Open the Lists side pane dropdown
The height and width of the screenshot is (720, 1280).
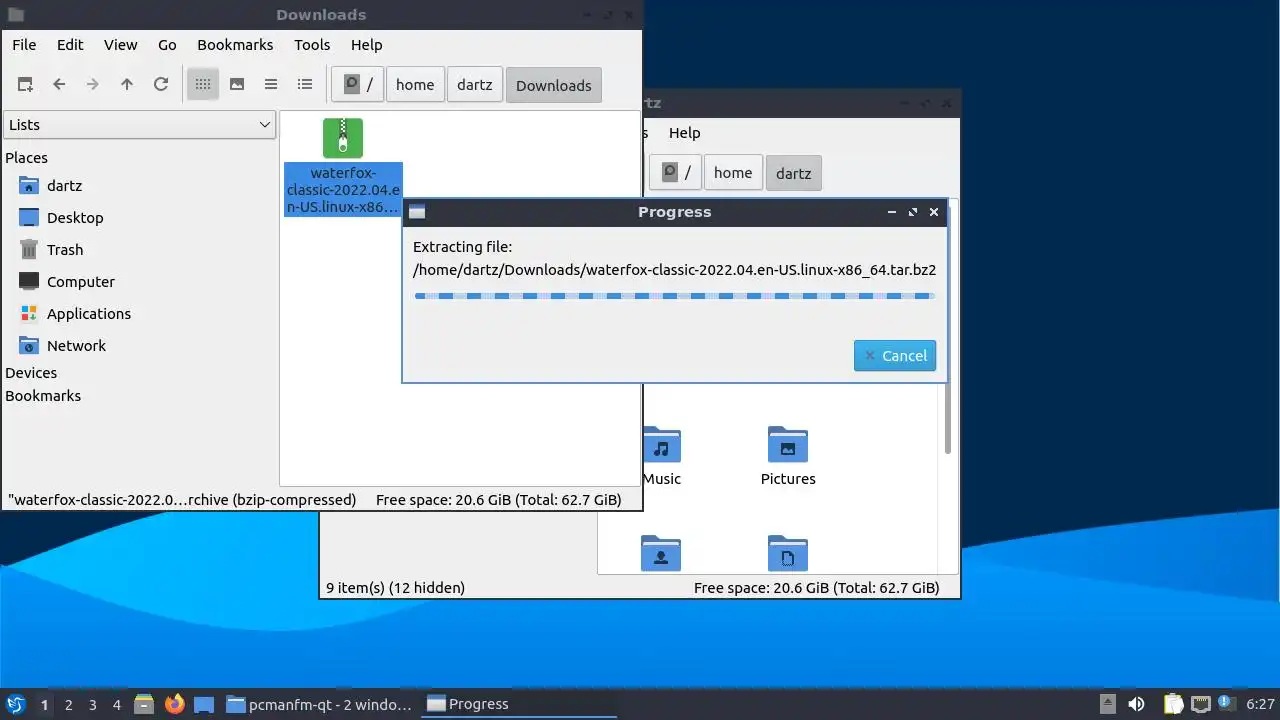pyautogui.click(x=140, y=125)
